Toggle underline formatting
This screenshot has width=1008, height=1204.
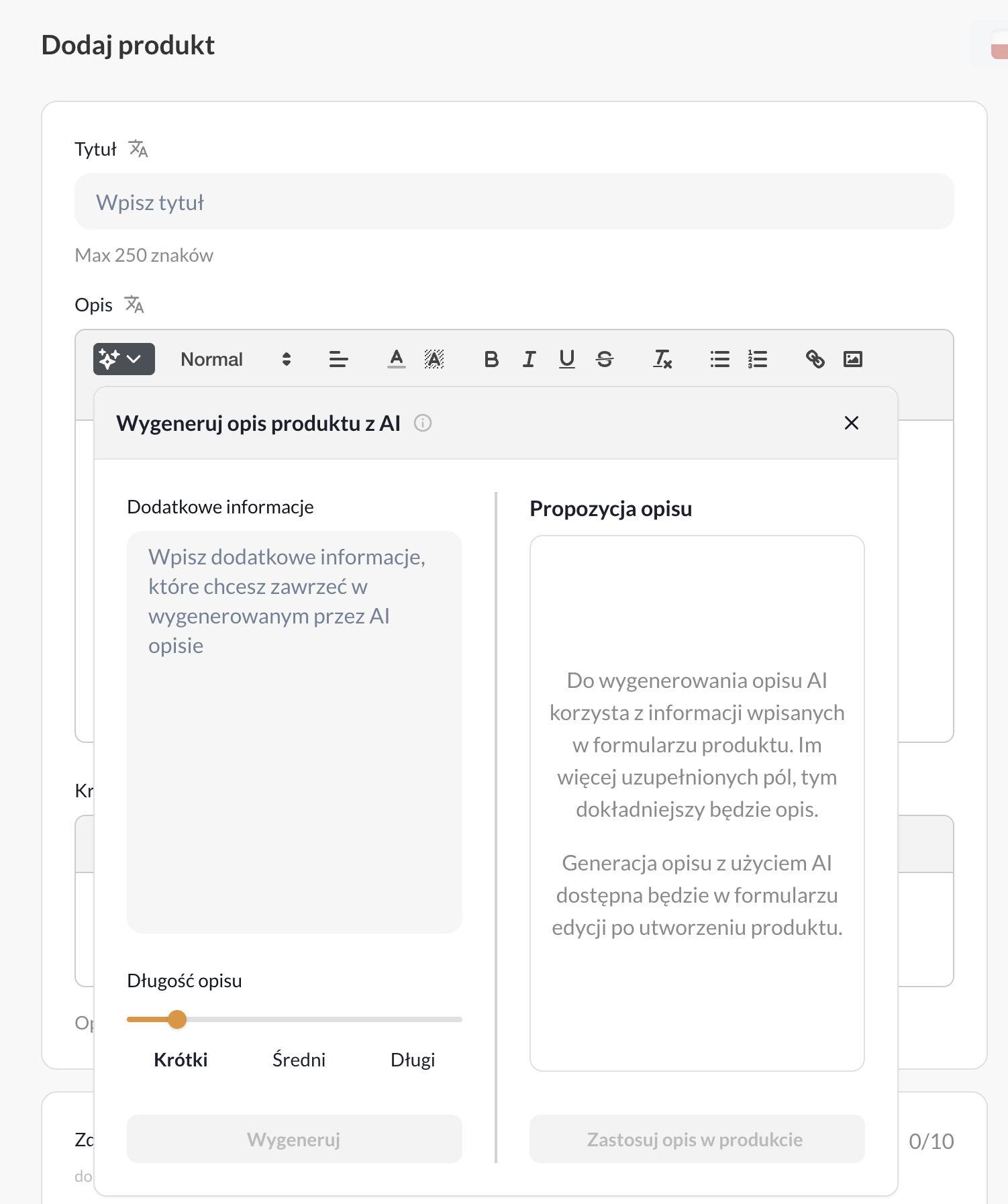click(567, 359)
